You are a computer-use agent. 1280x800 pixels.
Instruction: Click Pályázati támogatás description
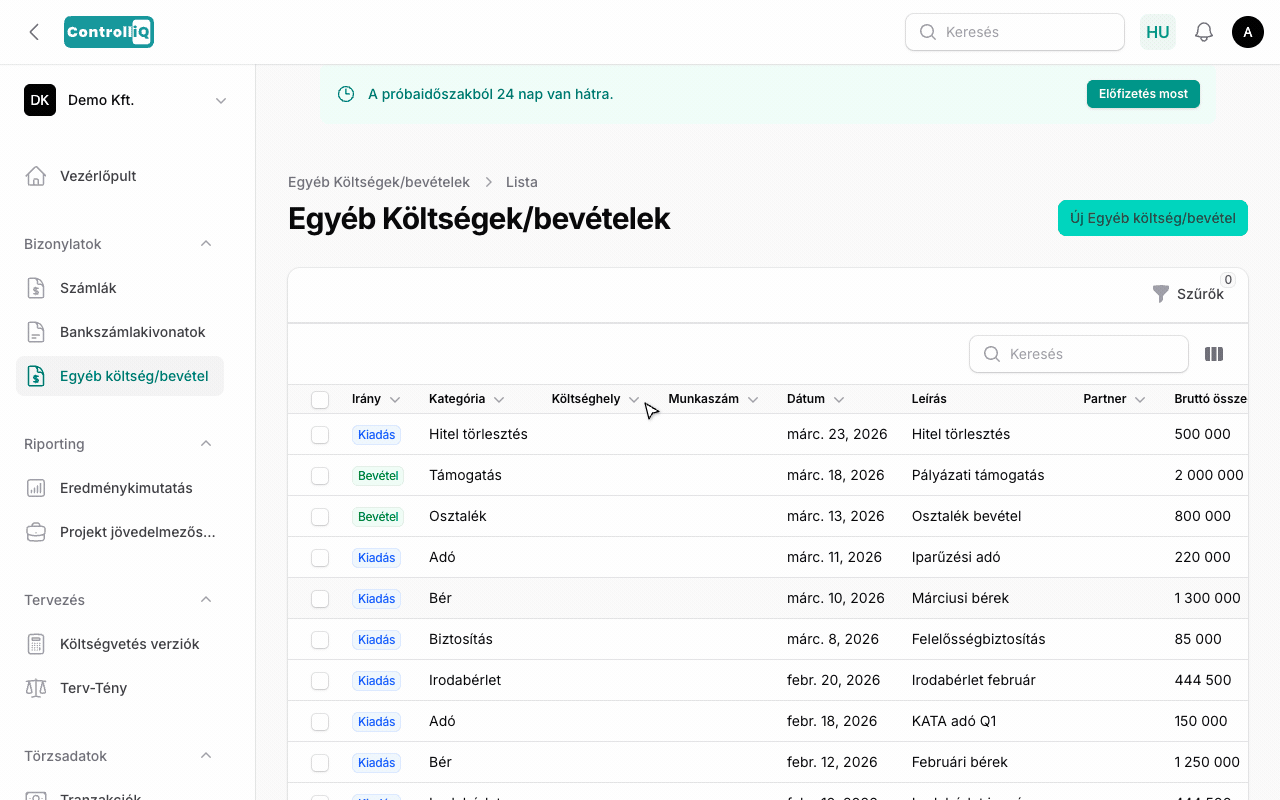[x=978, y=475]
